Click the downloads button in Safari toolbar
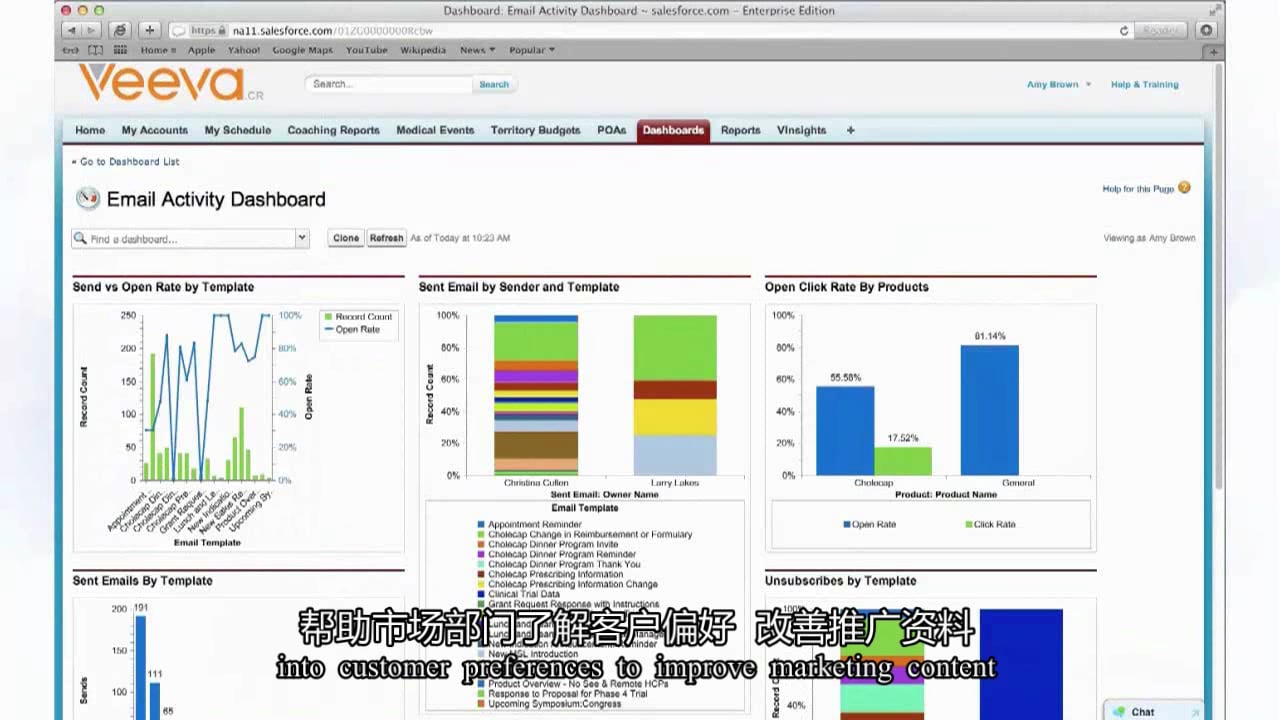The width and height of the screenshot is (1280, 720). click(x=1207, y=31)
